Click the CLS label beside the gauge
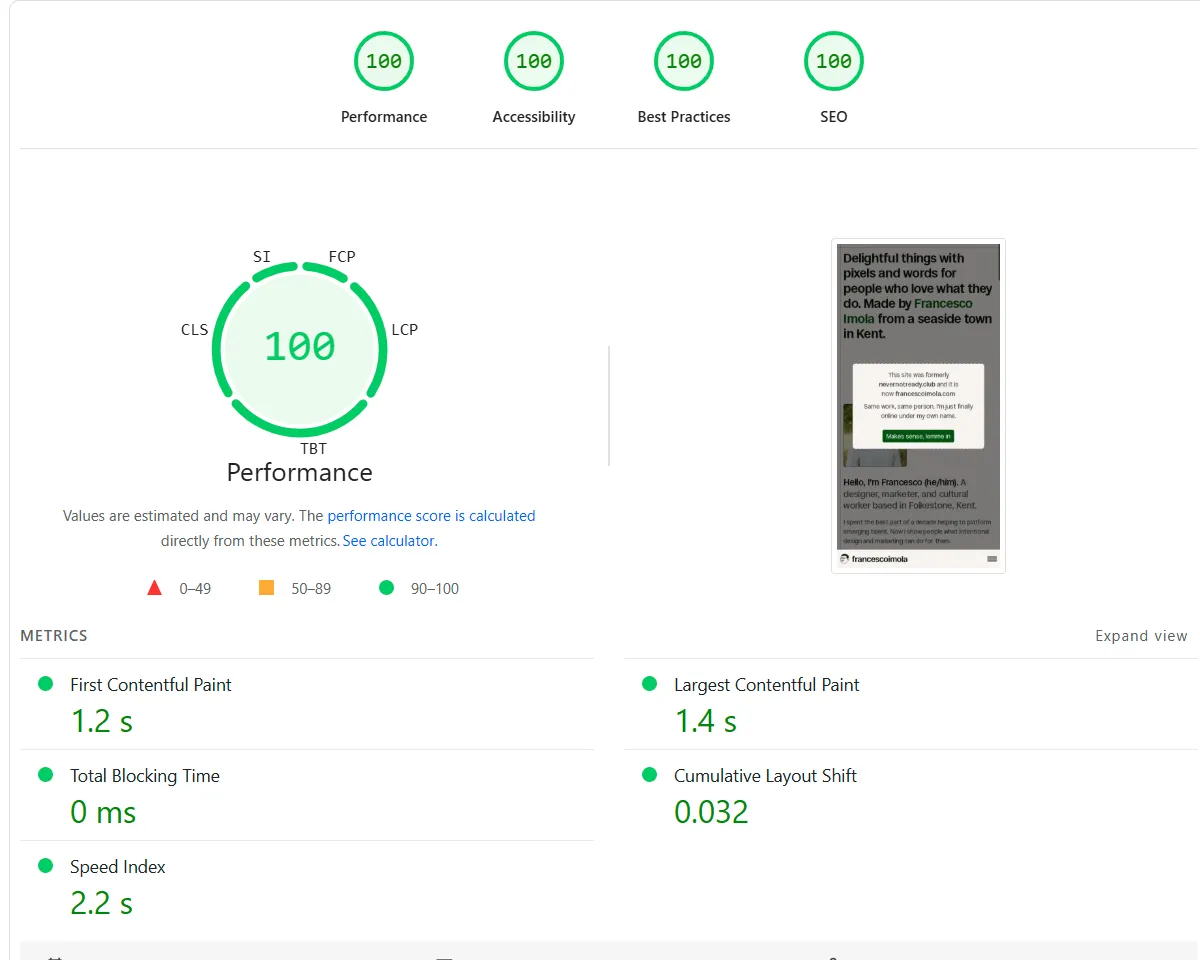 point(194,329)
